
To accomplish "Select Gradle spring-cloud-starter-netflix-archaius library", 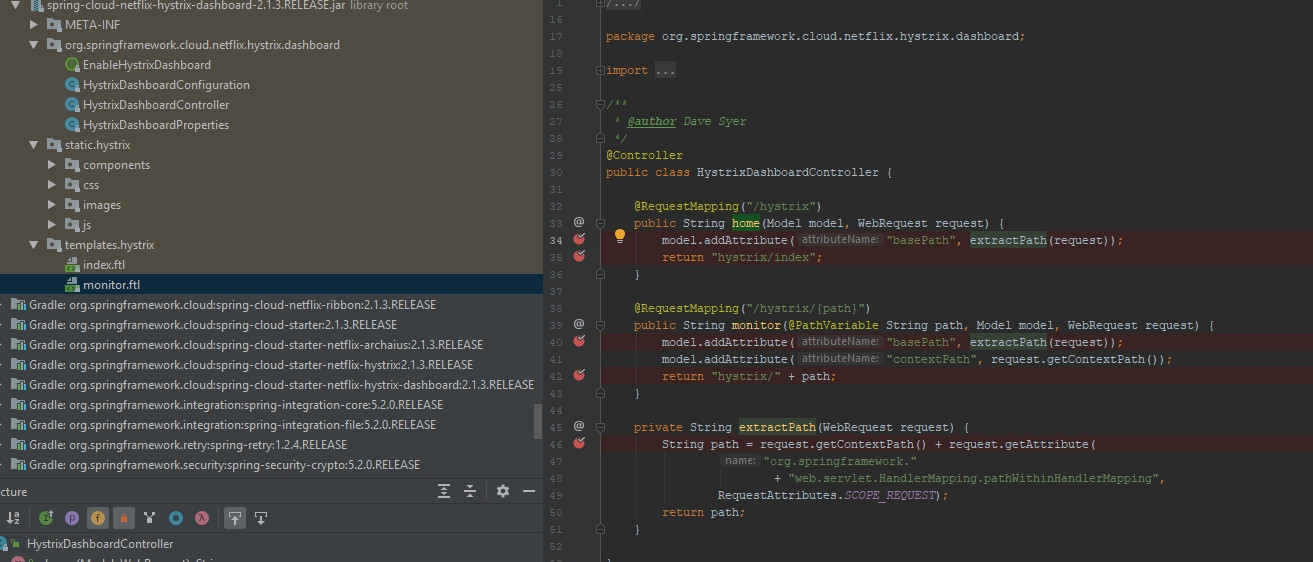I will click(255, 345).
